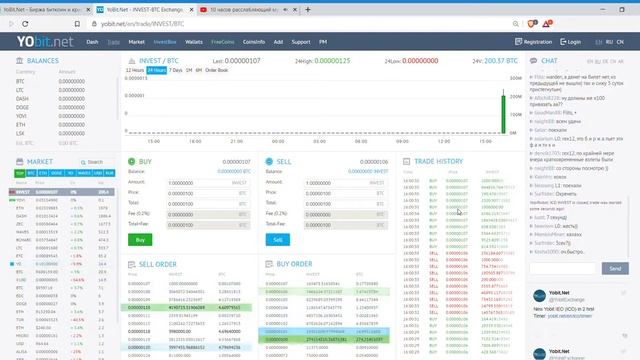Click the blue Sell circle icon
This screenshot has width=640, height=360.
269,162
